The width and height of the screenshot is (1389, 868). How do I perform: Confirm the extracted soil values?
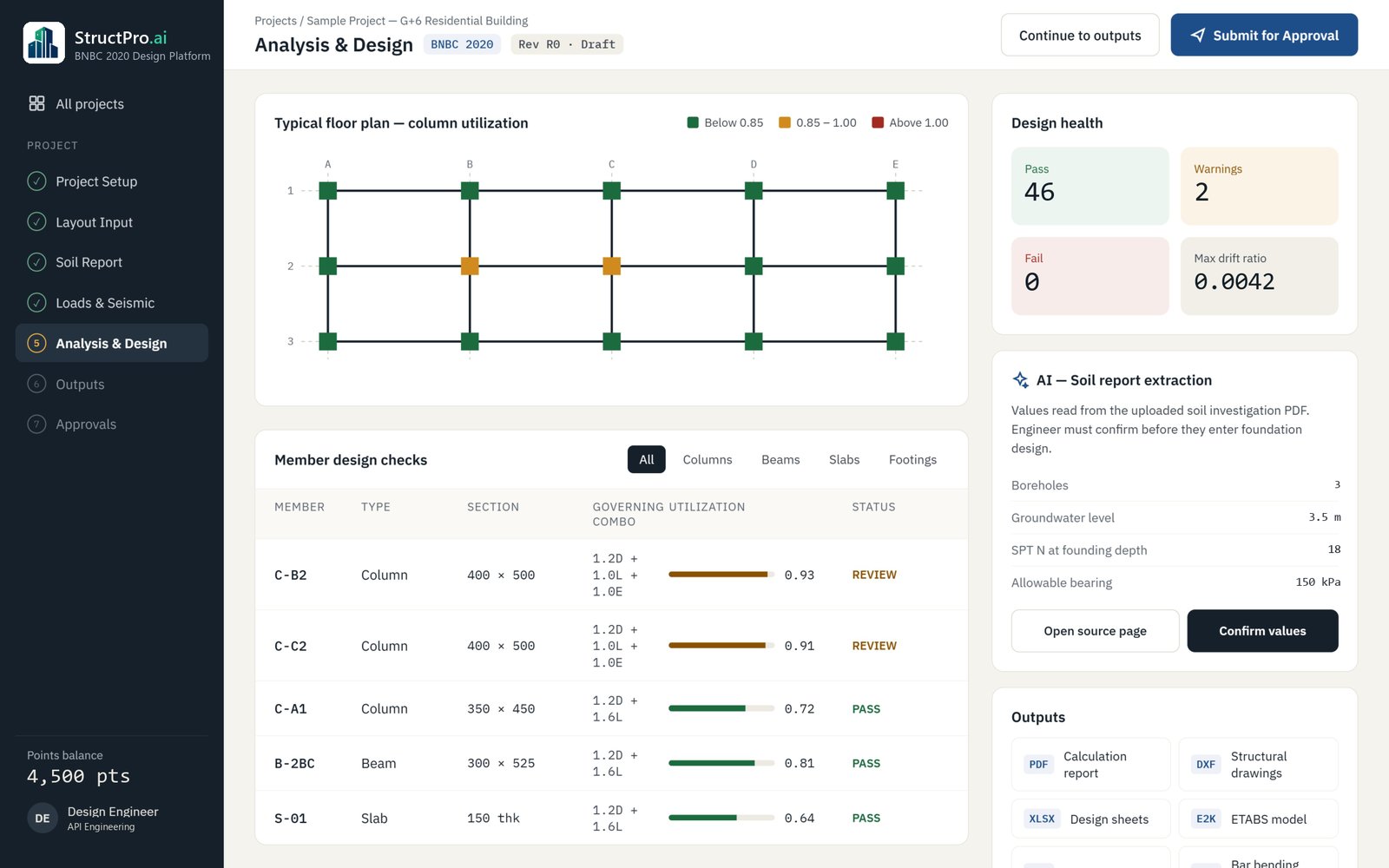pyautogui.click(x=1262, y=631)
